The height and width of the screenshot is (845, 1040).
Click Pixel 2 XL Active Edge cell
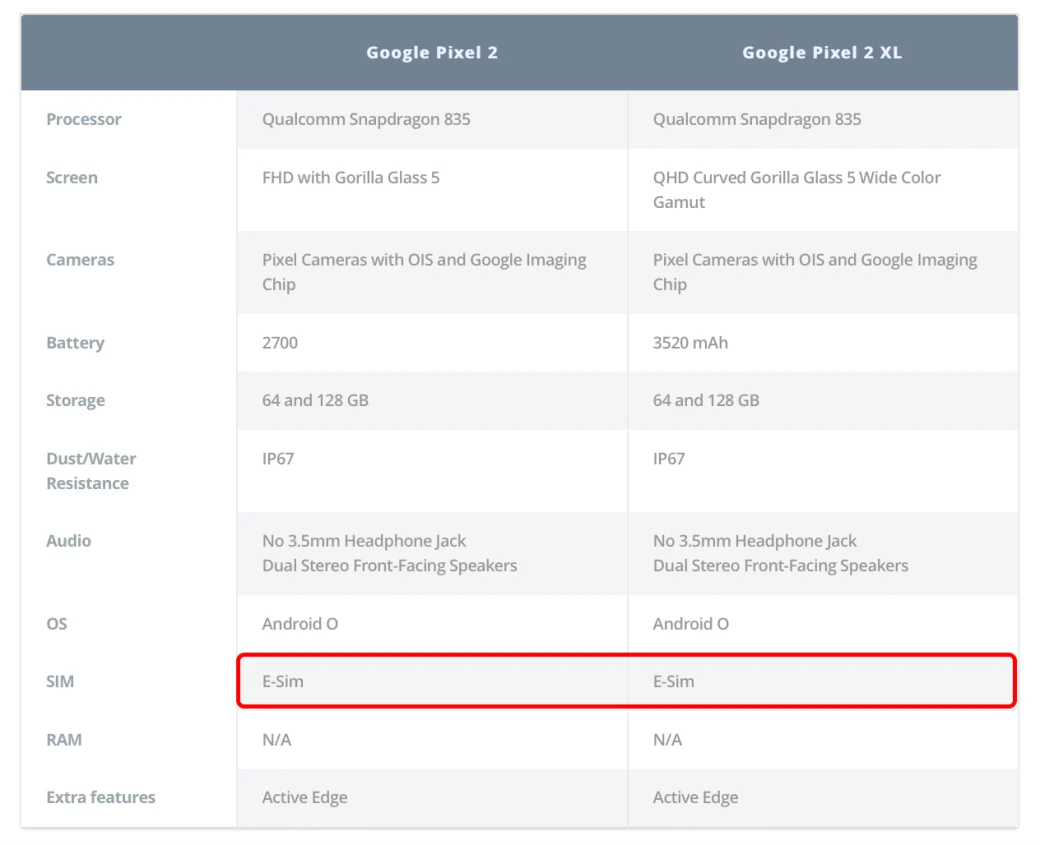822,798
